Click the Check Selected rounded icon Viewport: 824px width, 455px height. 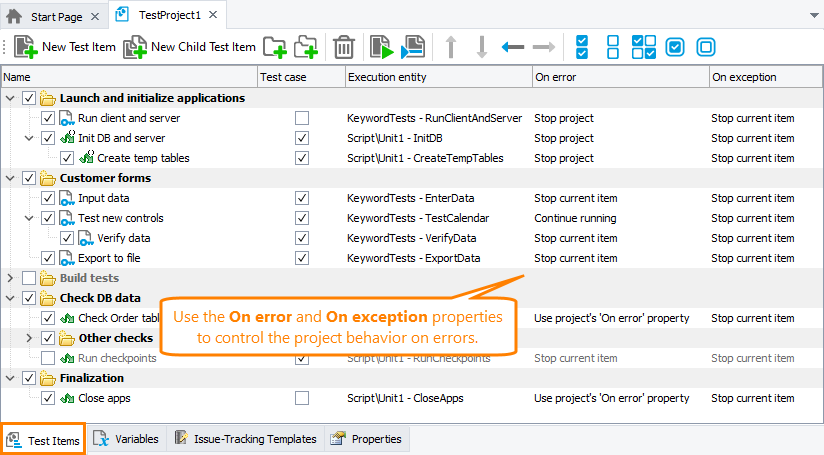pos(675,47)
